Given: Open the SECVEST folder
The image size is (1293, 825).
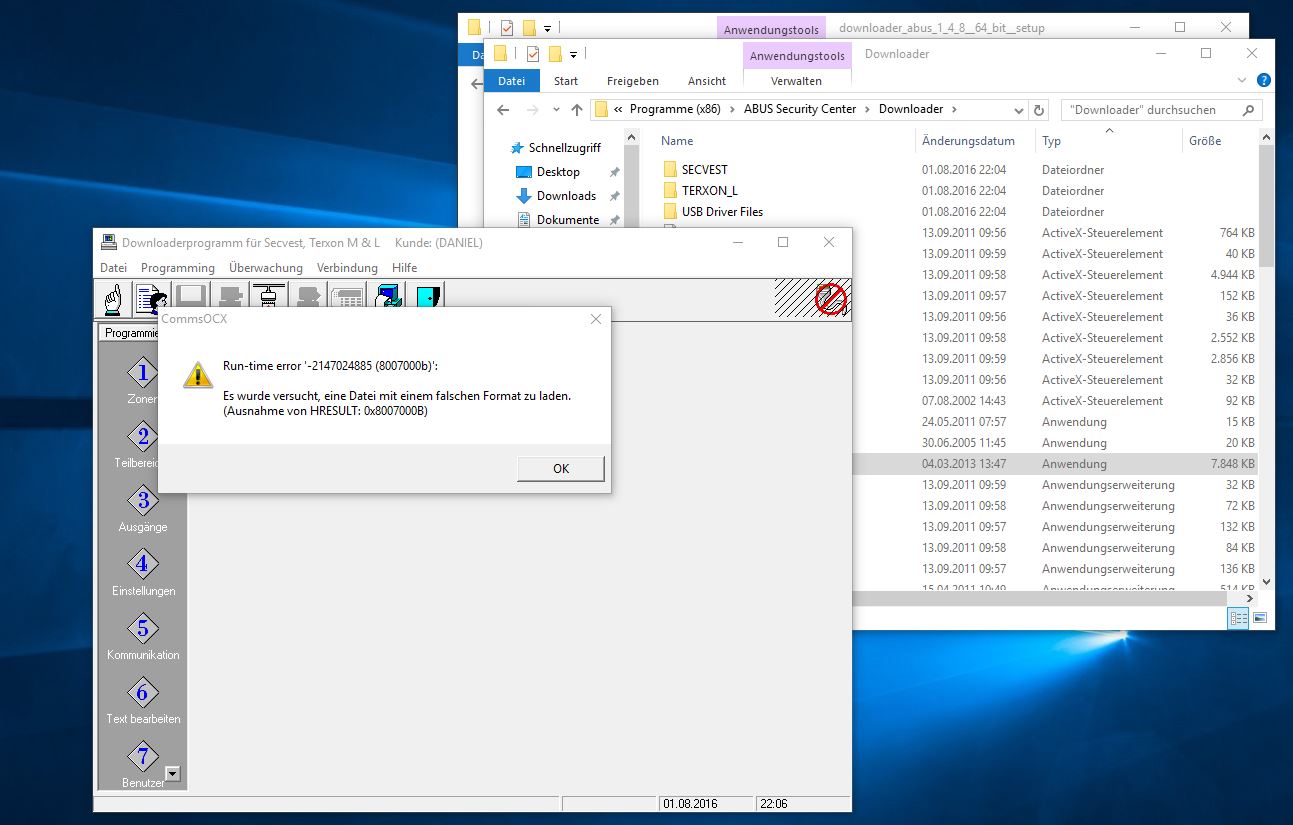Looking at the screenshot, I should click(704, 170).
